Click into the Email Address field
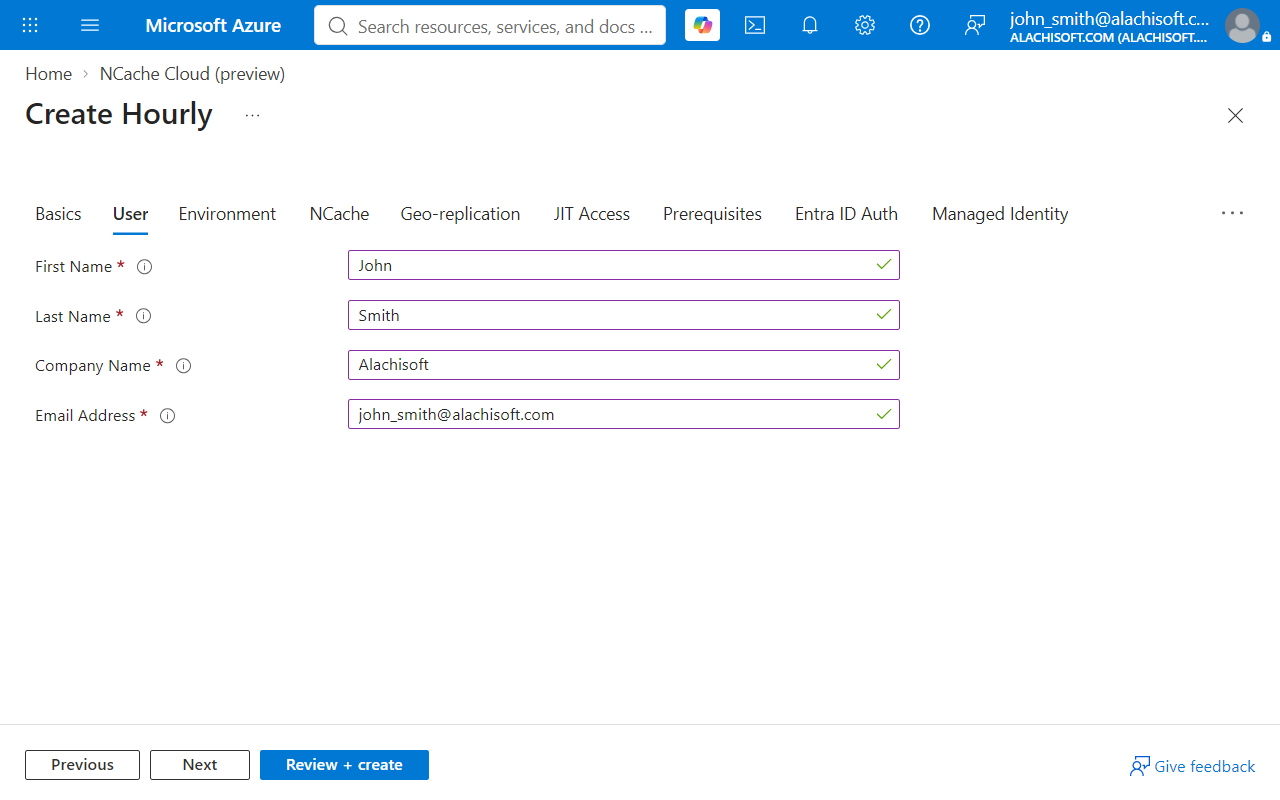The height and width of the screenshot is (800, 1280). [x=624, y=414]
